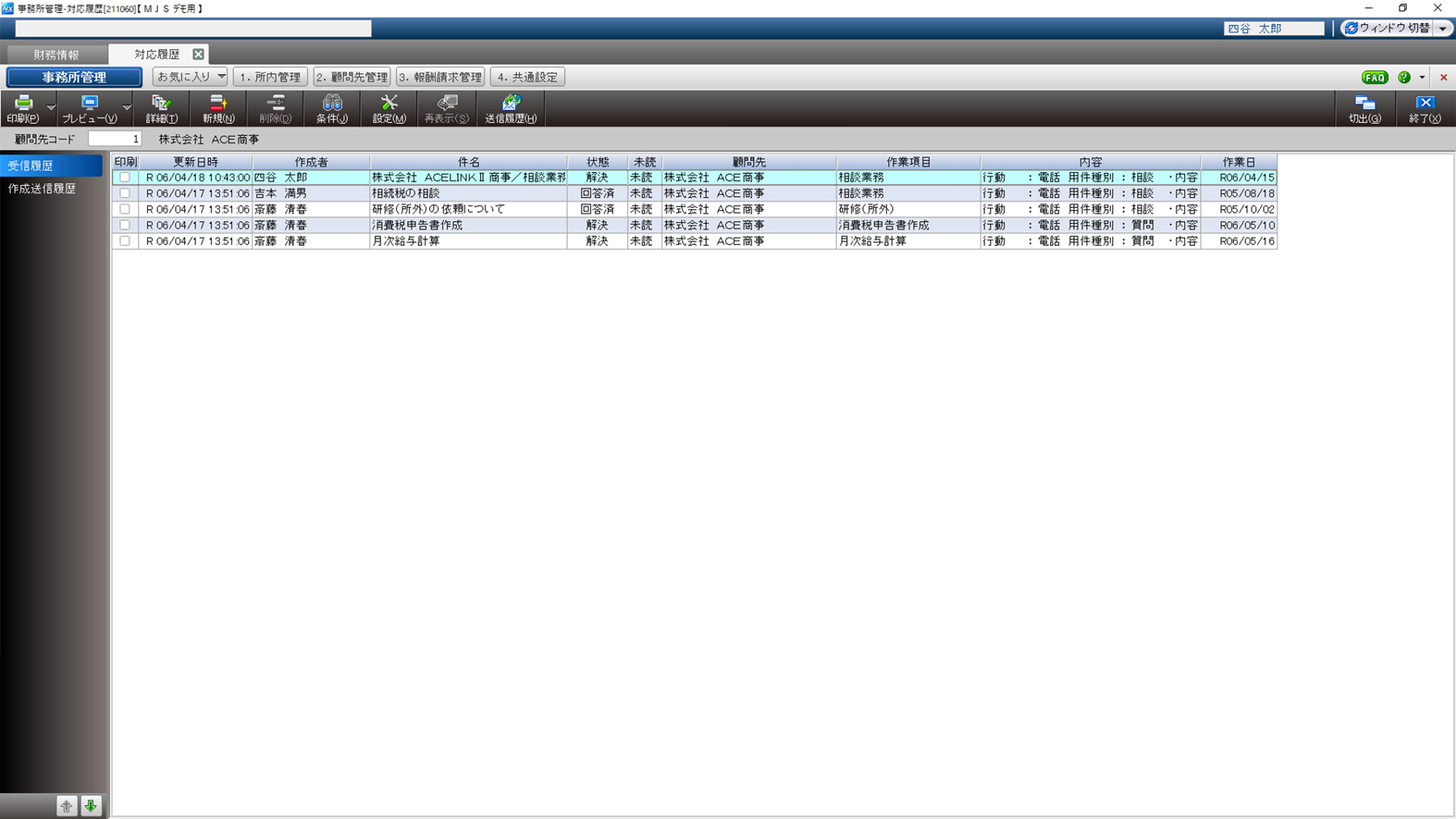The width and height of the screenshot is (1456, 819).
Task: Close the 対応履歴 tab with its X
Action: [198, 55]
